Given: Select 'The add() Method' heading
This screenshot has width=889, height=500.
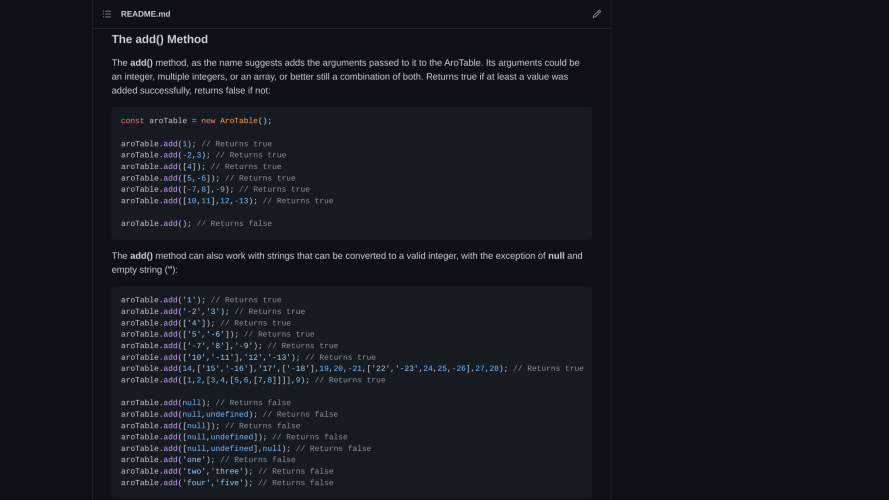Looking at the screenshot, I should [x=160, y=39].
